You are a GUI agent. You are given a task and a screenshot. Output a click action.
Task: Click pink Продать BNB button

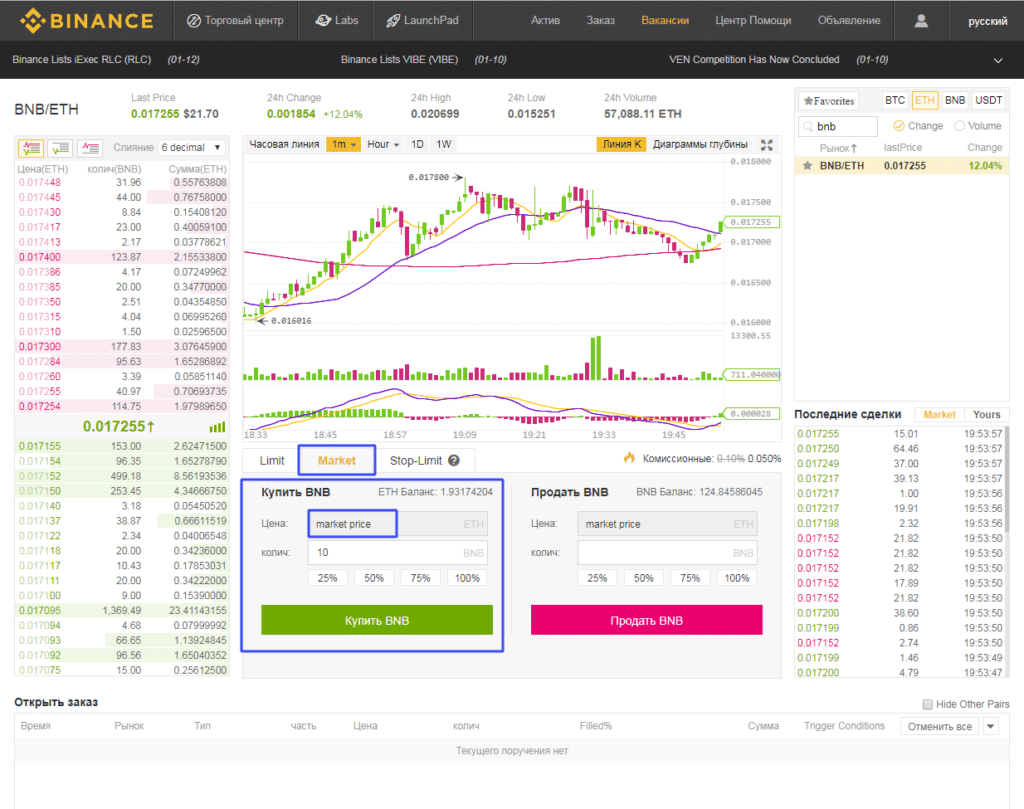point(647,620)
